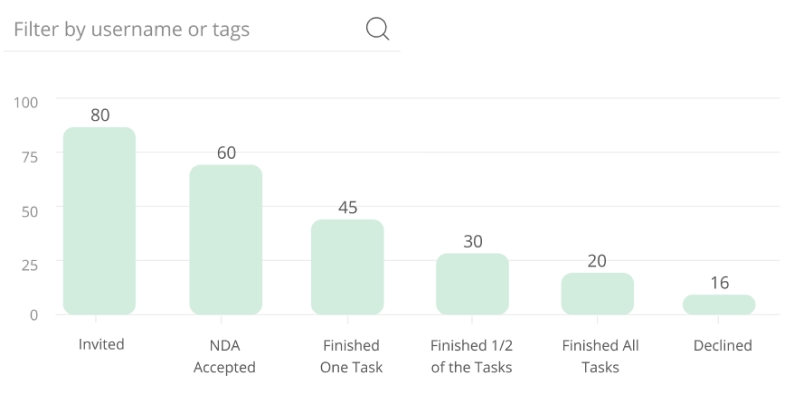Click the Finished 1/2 of the Tasks bar

472,284
